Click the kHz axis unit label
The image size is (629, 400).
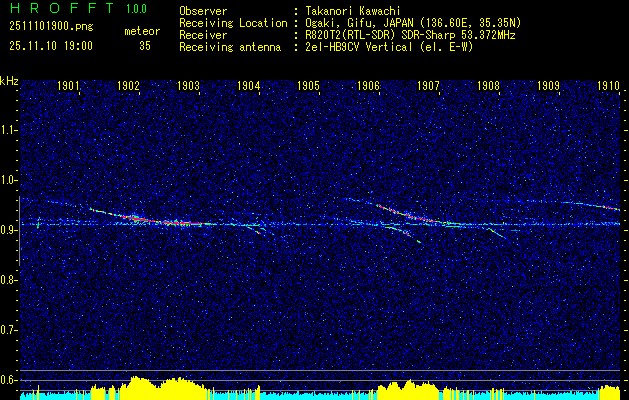point(9,81)
